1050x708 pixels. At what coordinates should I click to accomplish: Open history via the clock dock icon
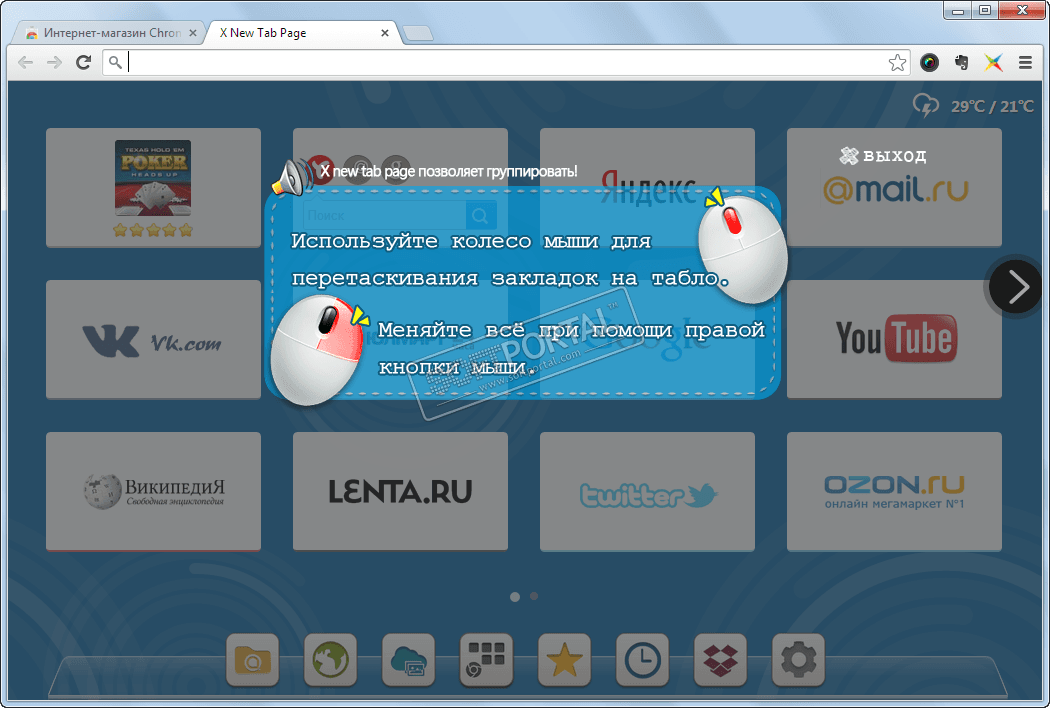pyautogui.click(x=642, y=660)
